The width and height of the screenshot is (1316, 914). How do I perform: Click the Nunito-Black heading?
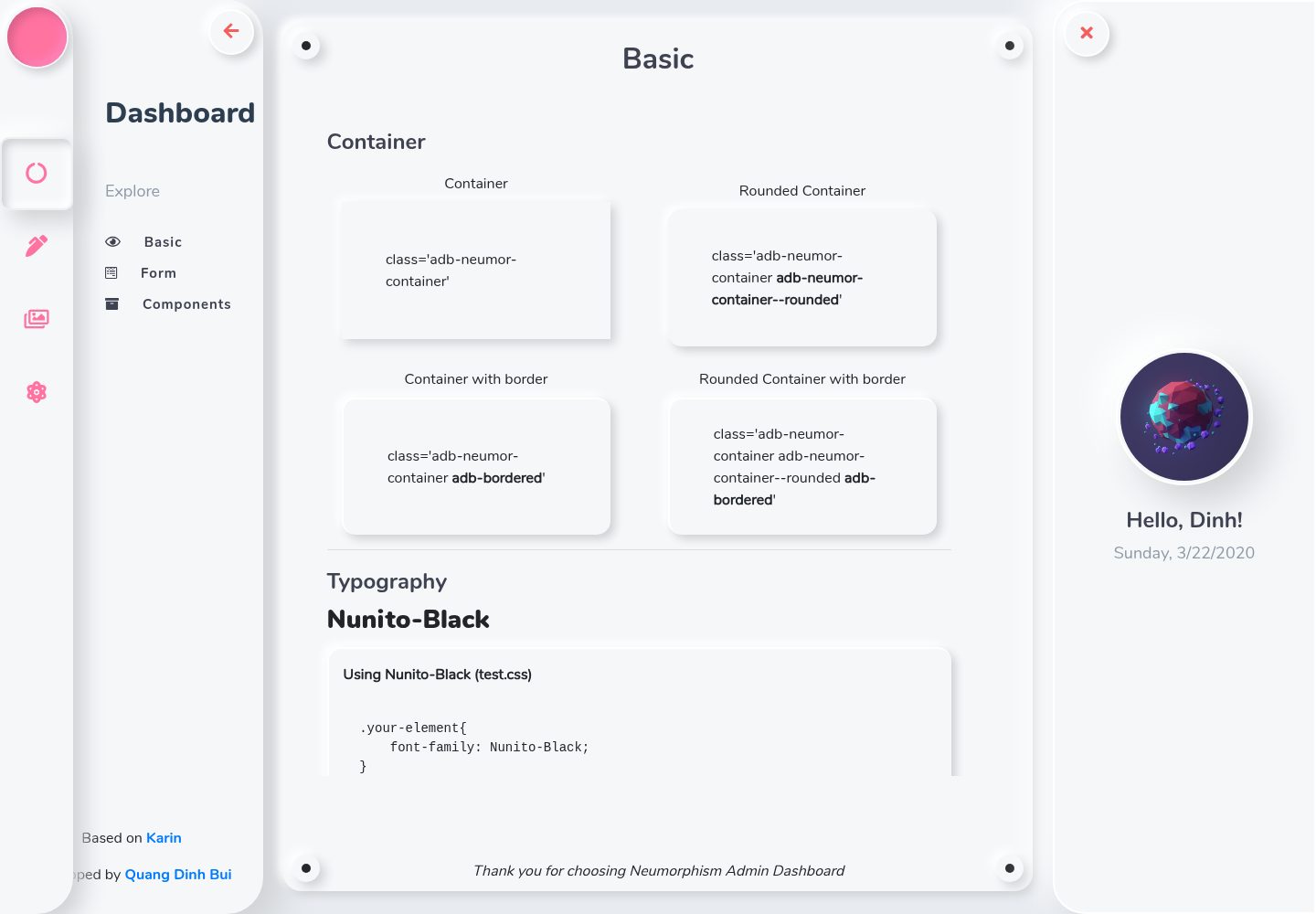pyautogui.click(x=409, y=620)
